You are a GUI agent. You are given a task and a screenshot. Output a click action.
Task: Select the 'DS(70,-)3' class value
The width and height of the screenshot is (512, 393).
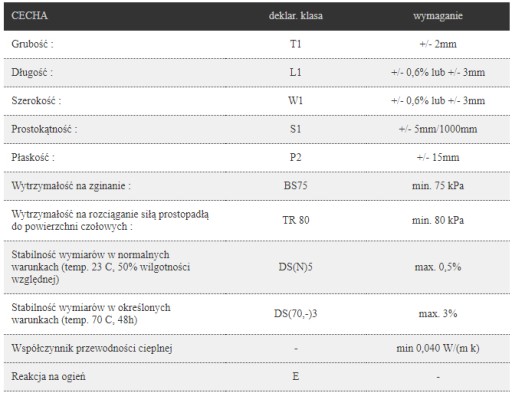click(296, 314)
